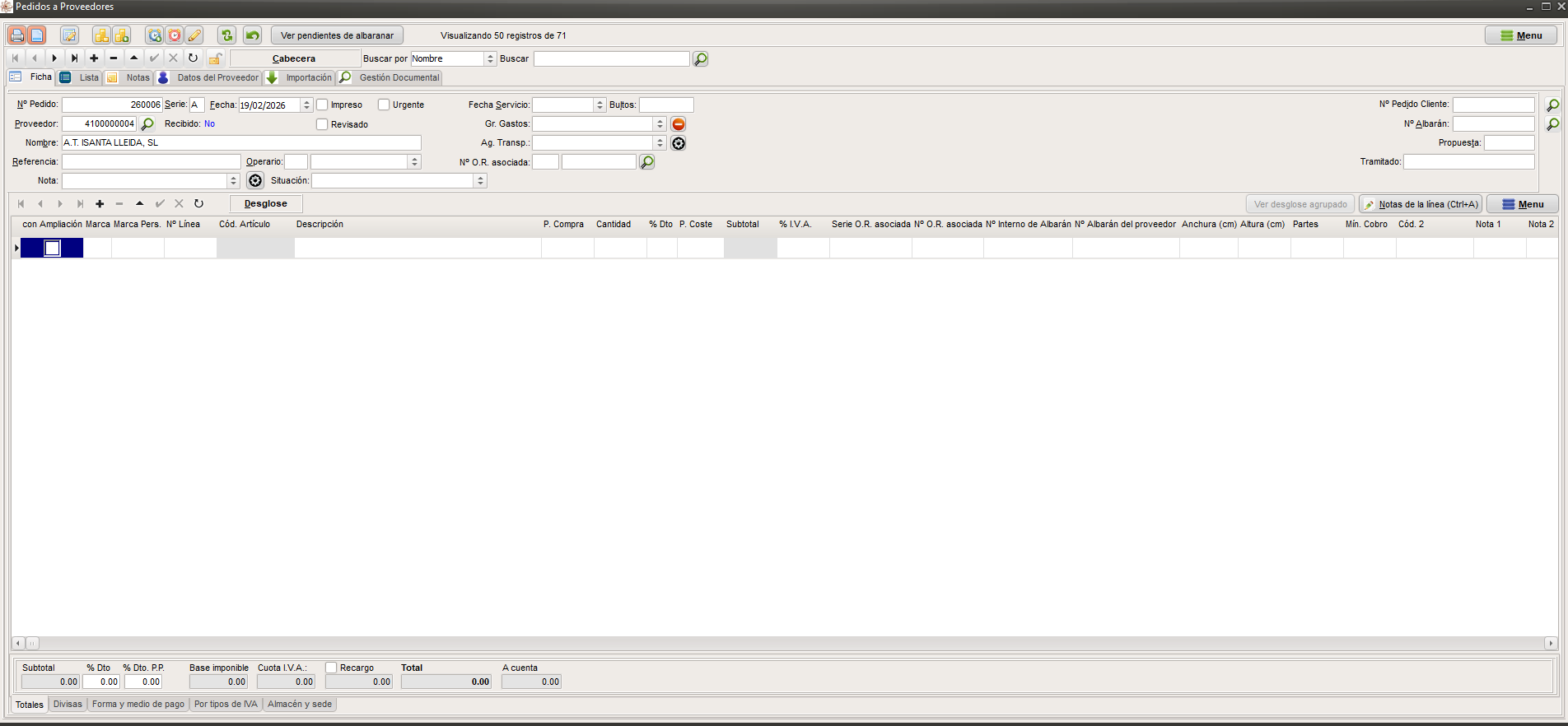Expand the Situación dropdown
The height and width of the screenshot is (726, 1568).
click(x=480, y=181)
